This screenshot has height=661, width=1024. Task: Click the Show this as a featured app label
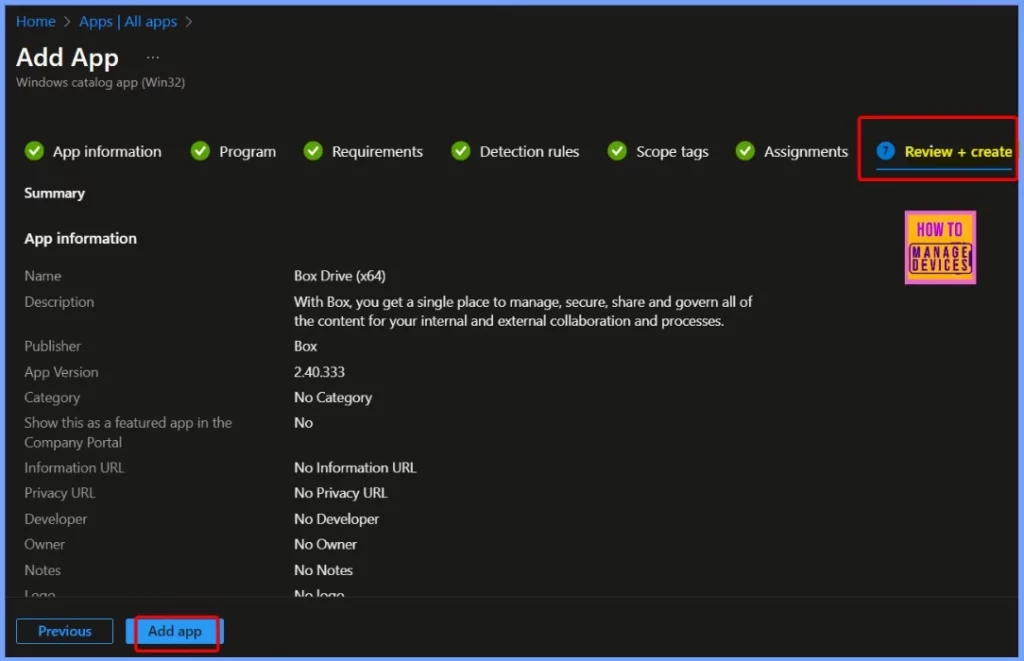point(128,432)
